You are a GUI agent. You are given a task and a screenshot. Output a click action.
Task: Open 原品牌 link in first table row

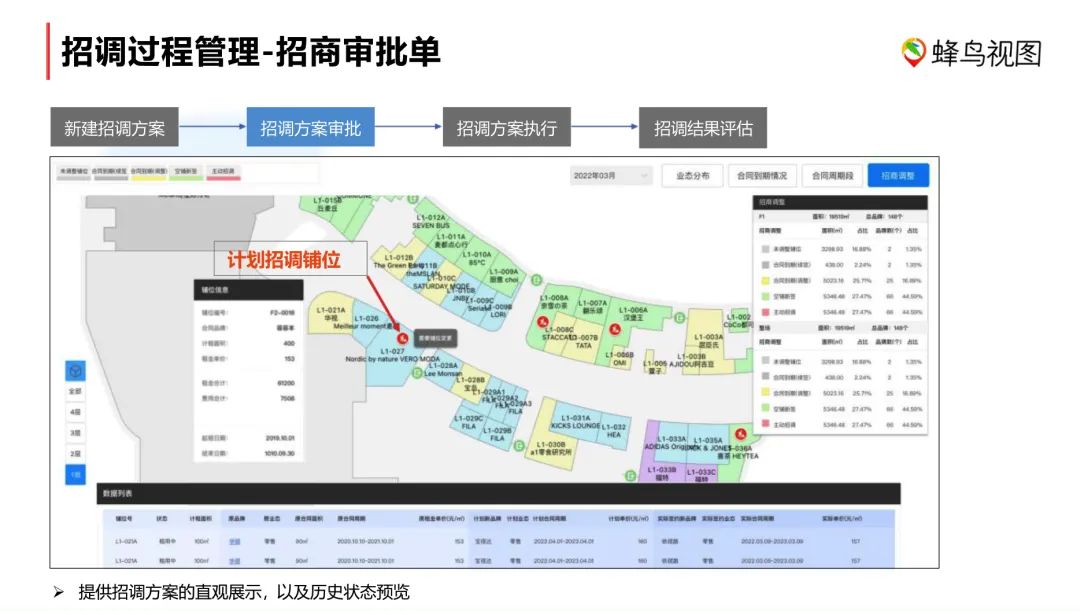[234, 542]
